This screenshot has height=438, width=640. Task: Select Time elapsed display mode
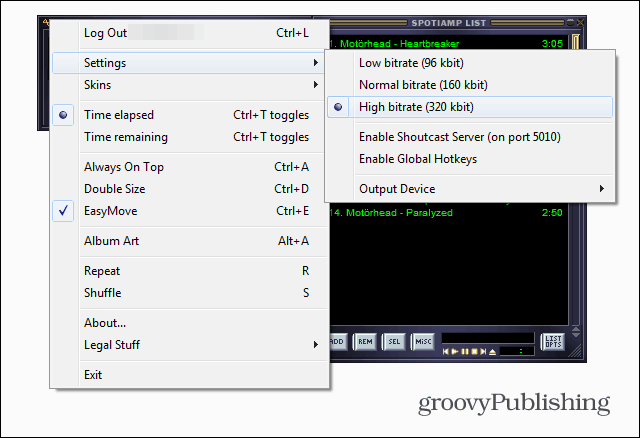[x=189, y=115]
